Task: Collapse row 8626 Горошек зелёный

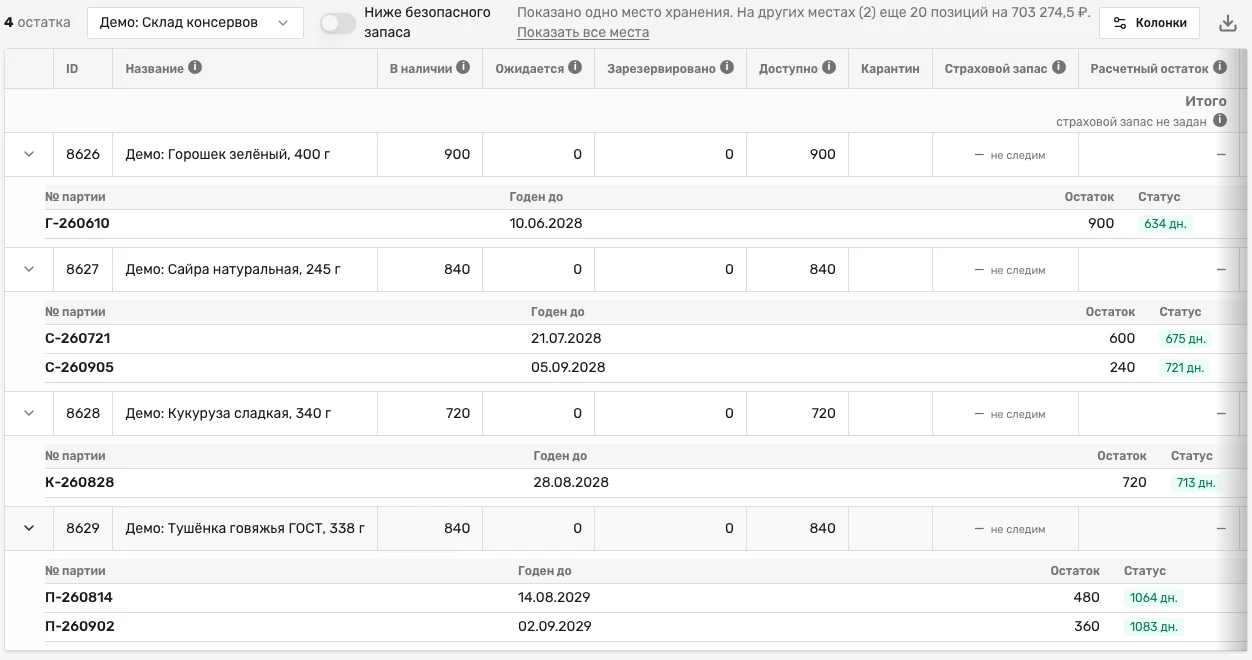Action: pyautogui.click(x=29, y=154)
